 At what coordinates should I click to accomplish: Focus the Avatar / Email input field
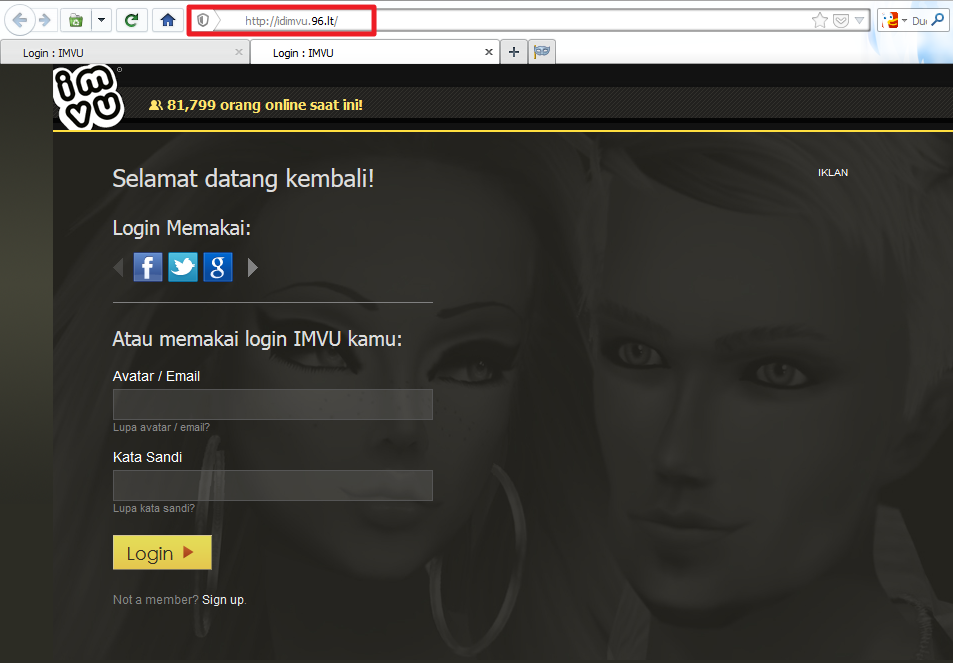point(273,405)
